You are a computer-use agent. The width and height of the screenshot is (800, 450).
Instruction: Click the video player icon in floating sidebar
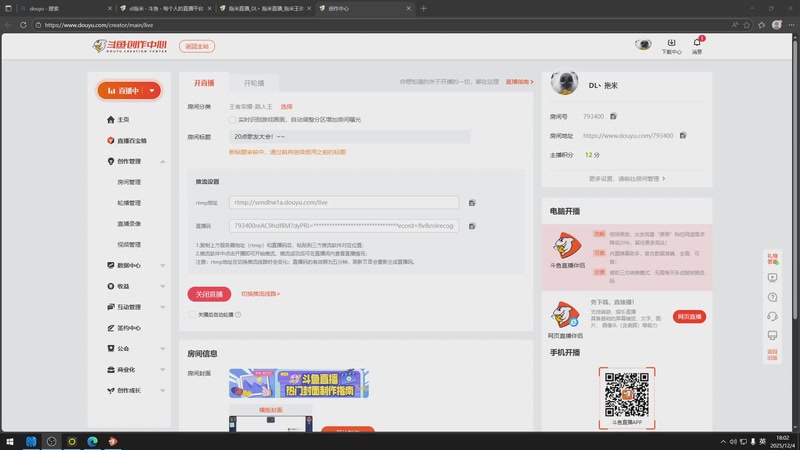click(x=772, y=278)
